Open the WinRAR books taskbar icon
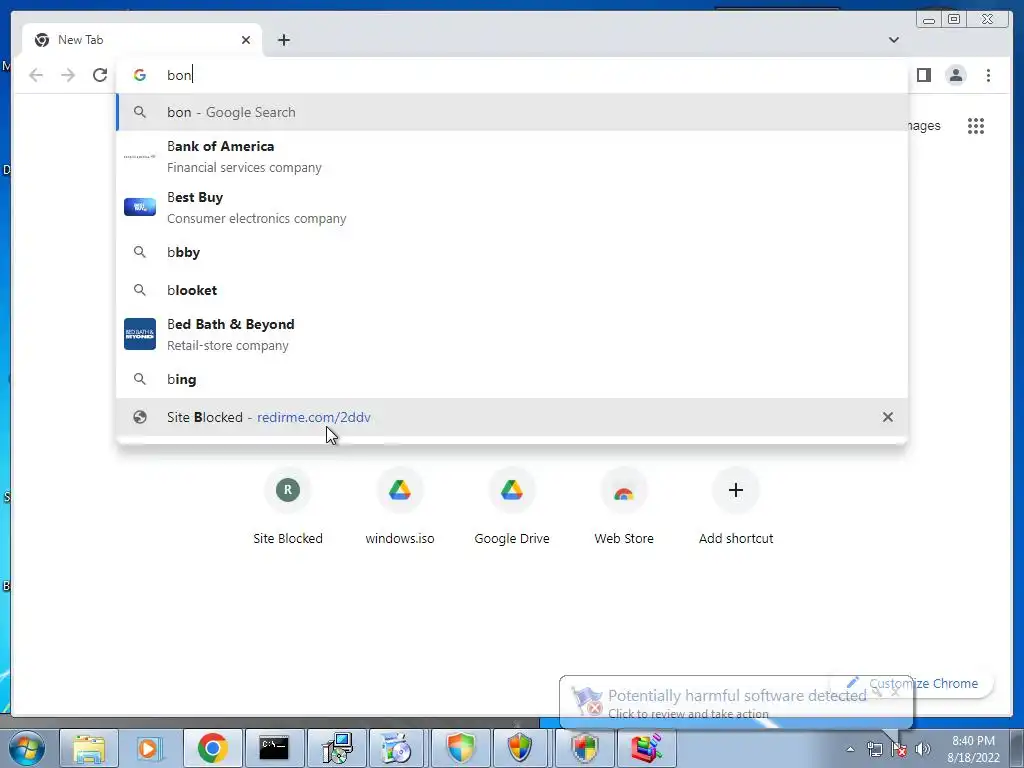 coord(645,748)
